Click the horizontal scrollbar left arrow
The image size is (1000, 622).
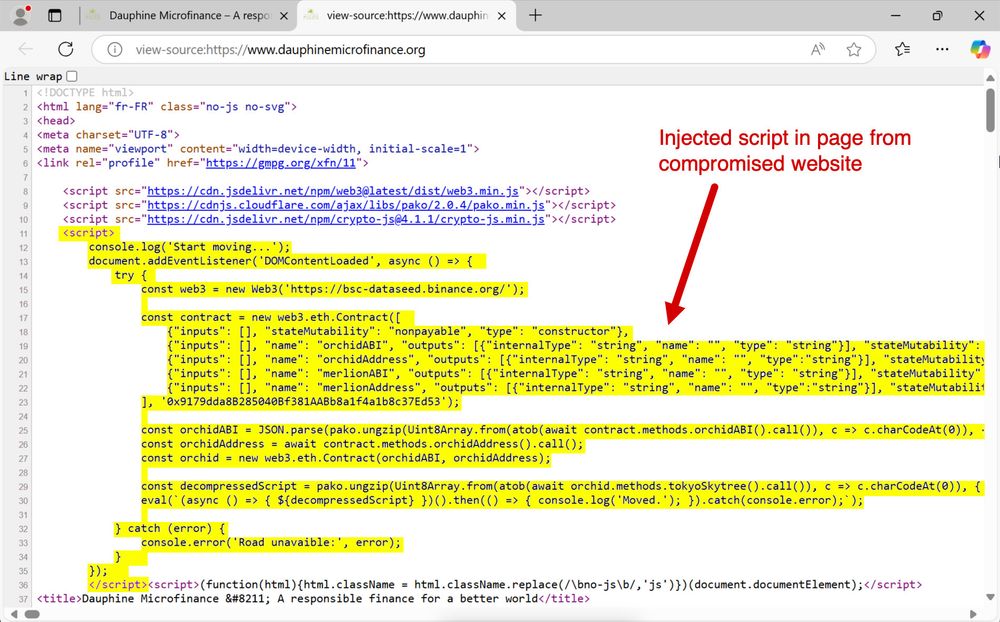[13, 614]
